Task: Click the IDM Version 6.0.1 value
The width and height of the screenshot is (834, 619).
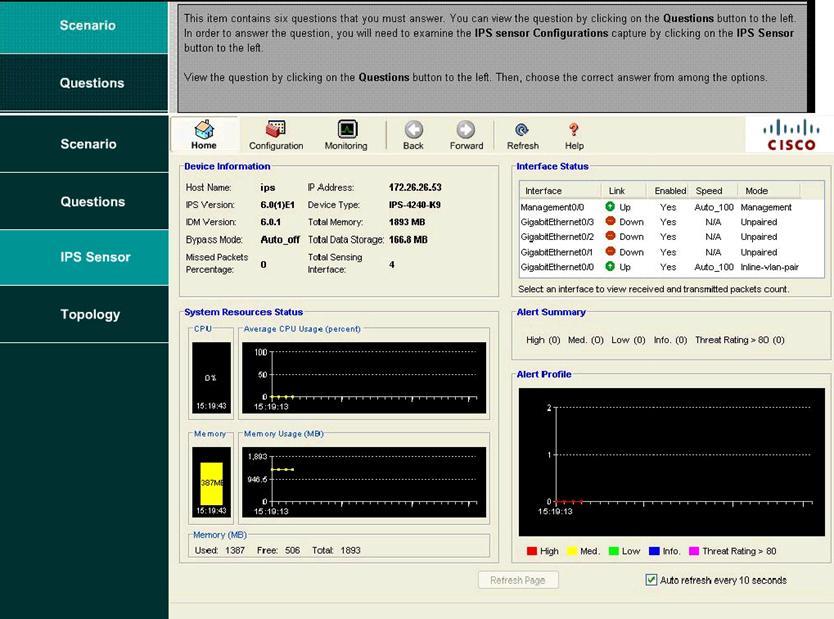Action: (x=271, y=222)
